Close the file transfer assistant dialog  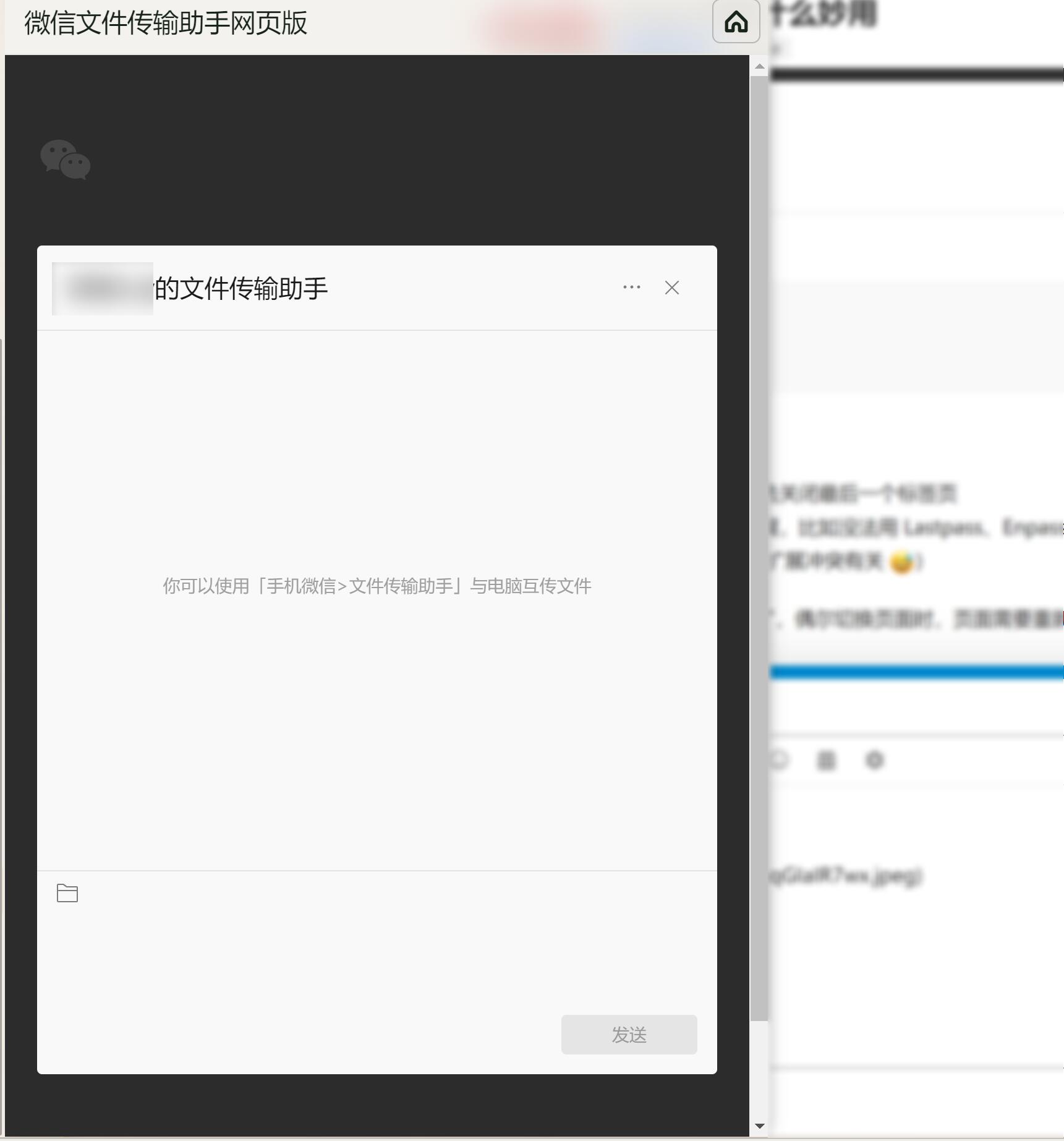click(672, 288)
